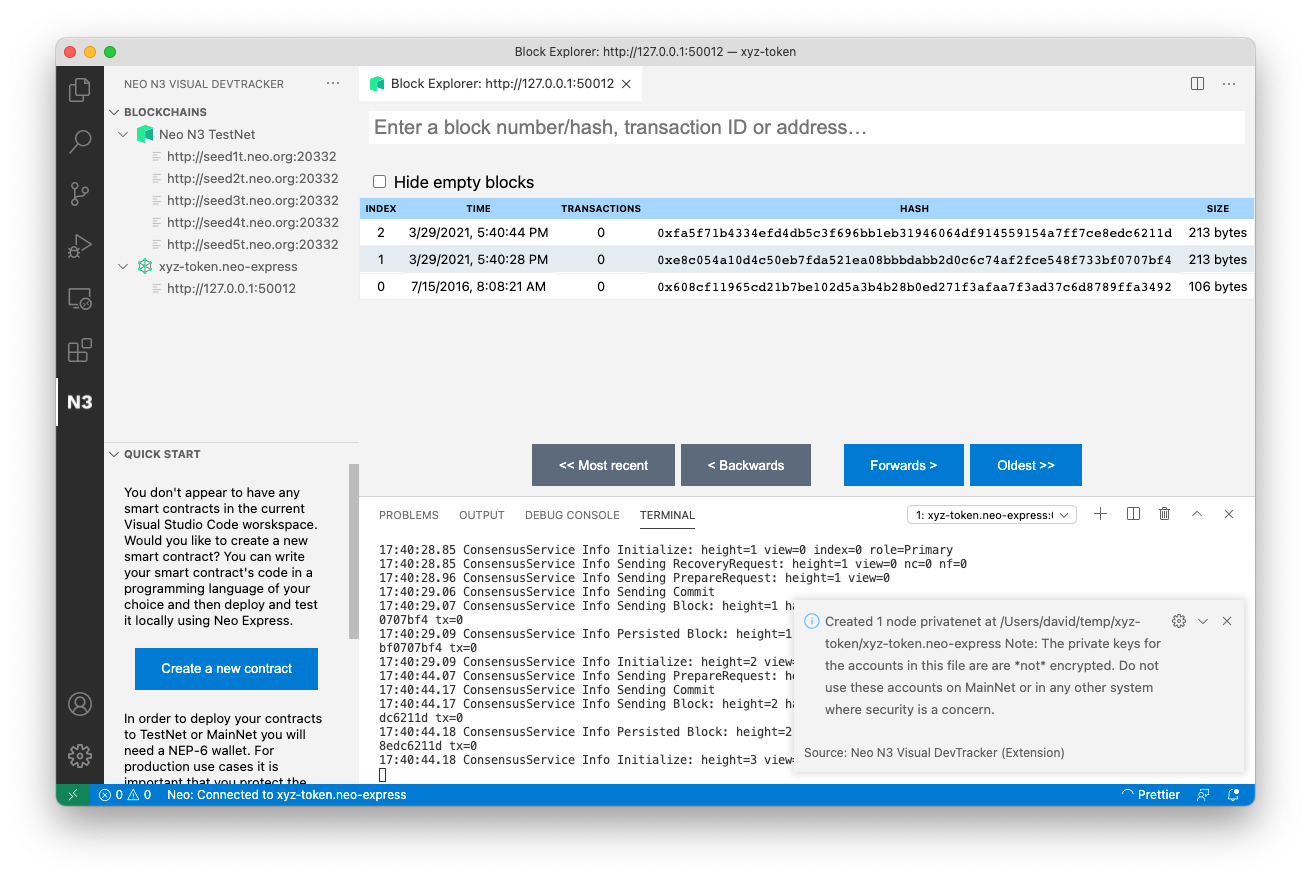Open the Manage gear in activity bar
The height and width of the screenshot is (880, 1311).
pos(80,756)
